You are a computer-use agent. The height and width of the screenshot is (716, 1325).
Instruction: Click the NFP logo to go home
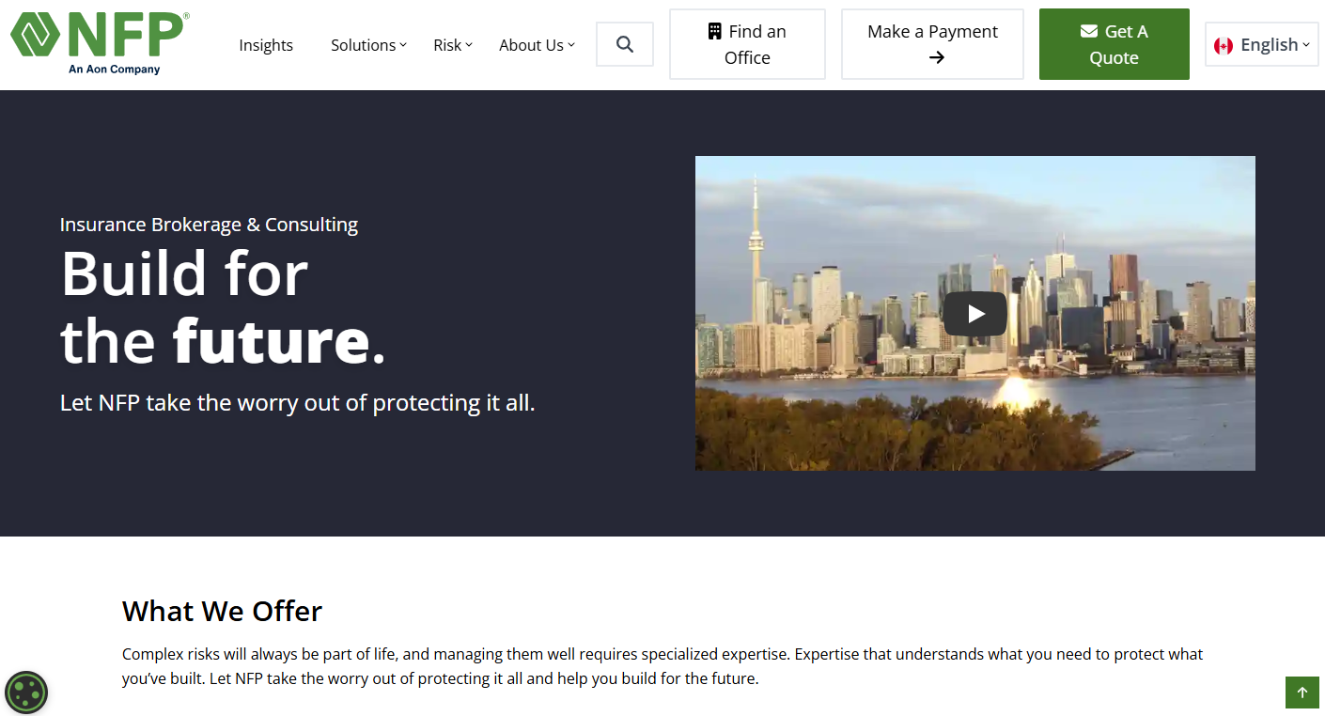click(x=98, y=36)
